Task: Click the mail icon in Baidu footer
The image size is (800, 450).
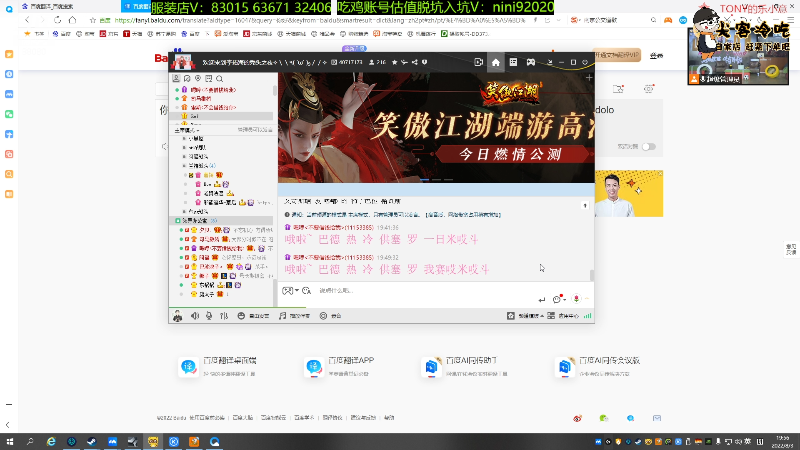Action: [x=657, y=418]
